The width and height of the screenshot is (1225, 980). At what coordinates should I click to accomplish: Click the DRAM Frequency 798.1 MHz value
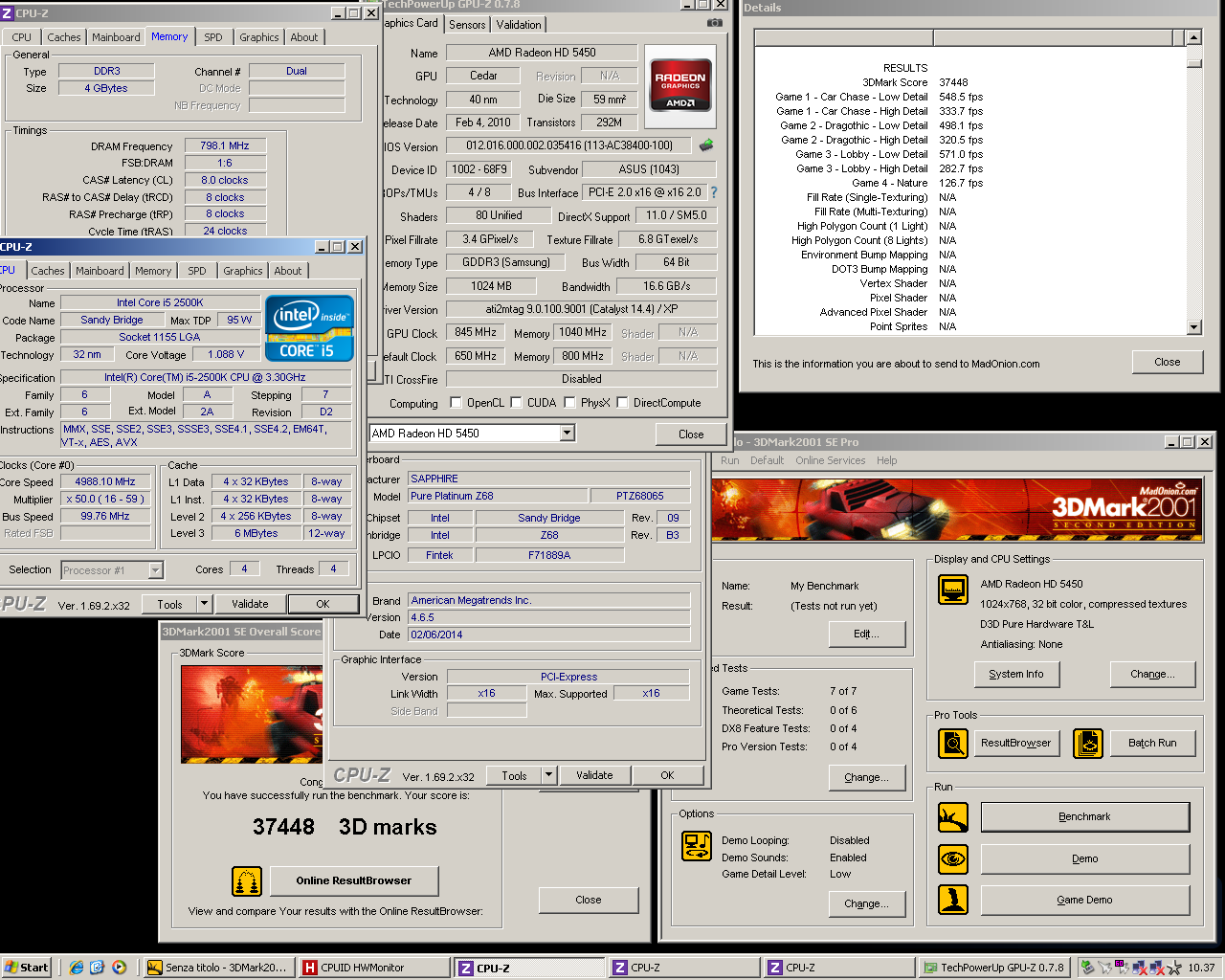[x=225, y=145]
